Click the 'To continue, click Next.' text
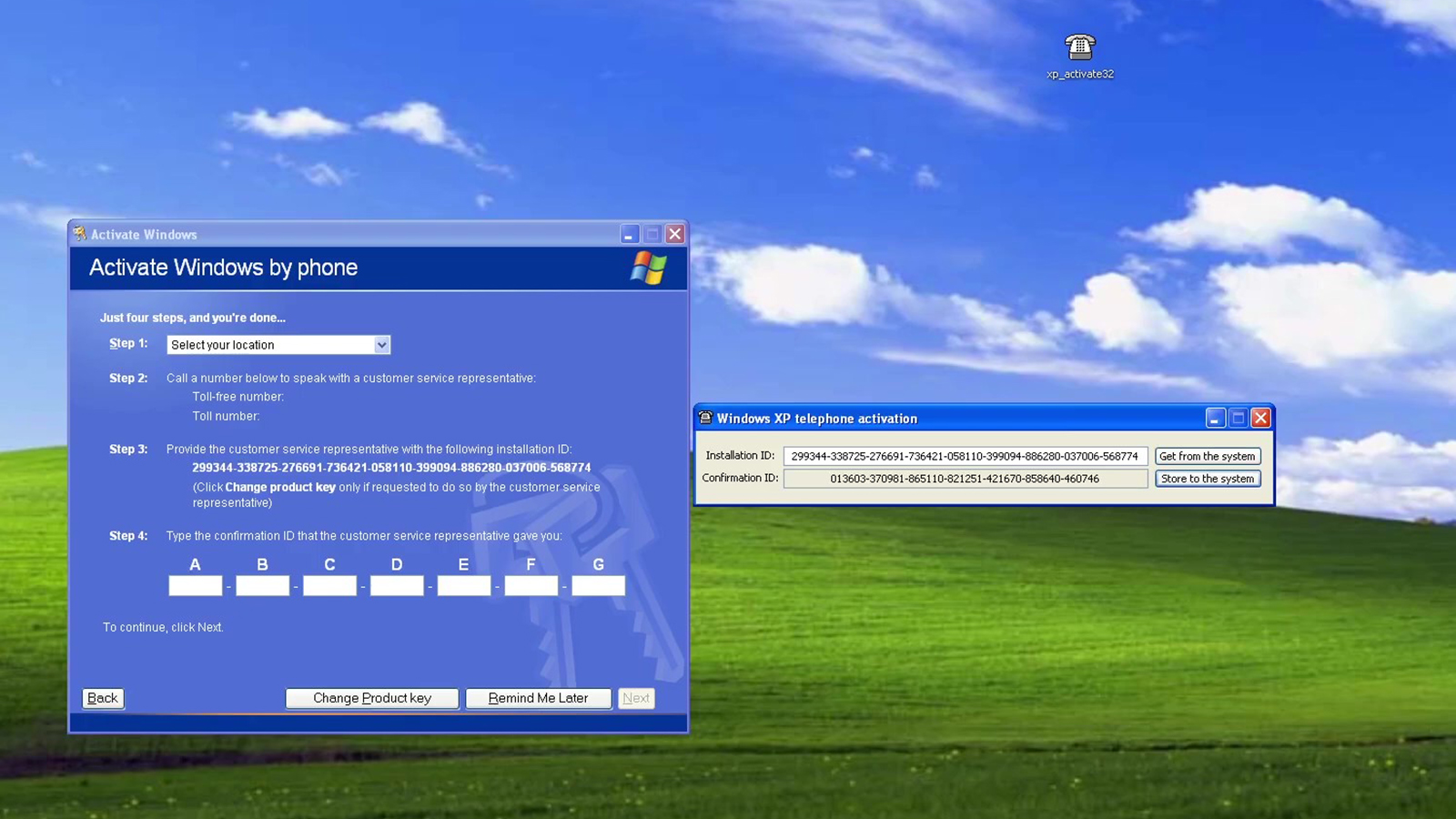1456x819 pixels. click(163, 627)
